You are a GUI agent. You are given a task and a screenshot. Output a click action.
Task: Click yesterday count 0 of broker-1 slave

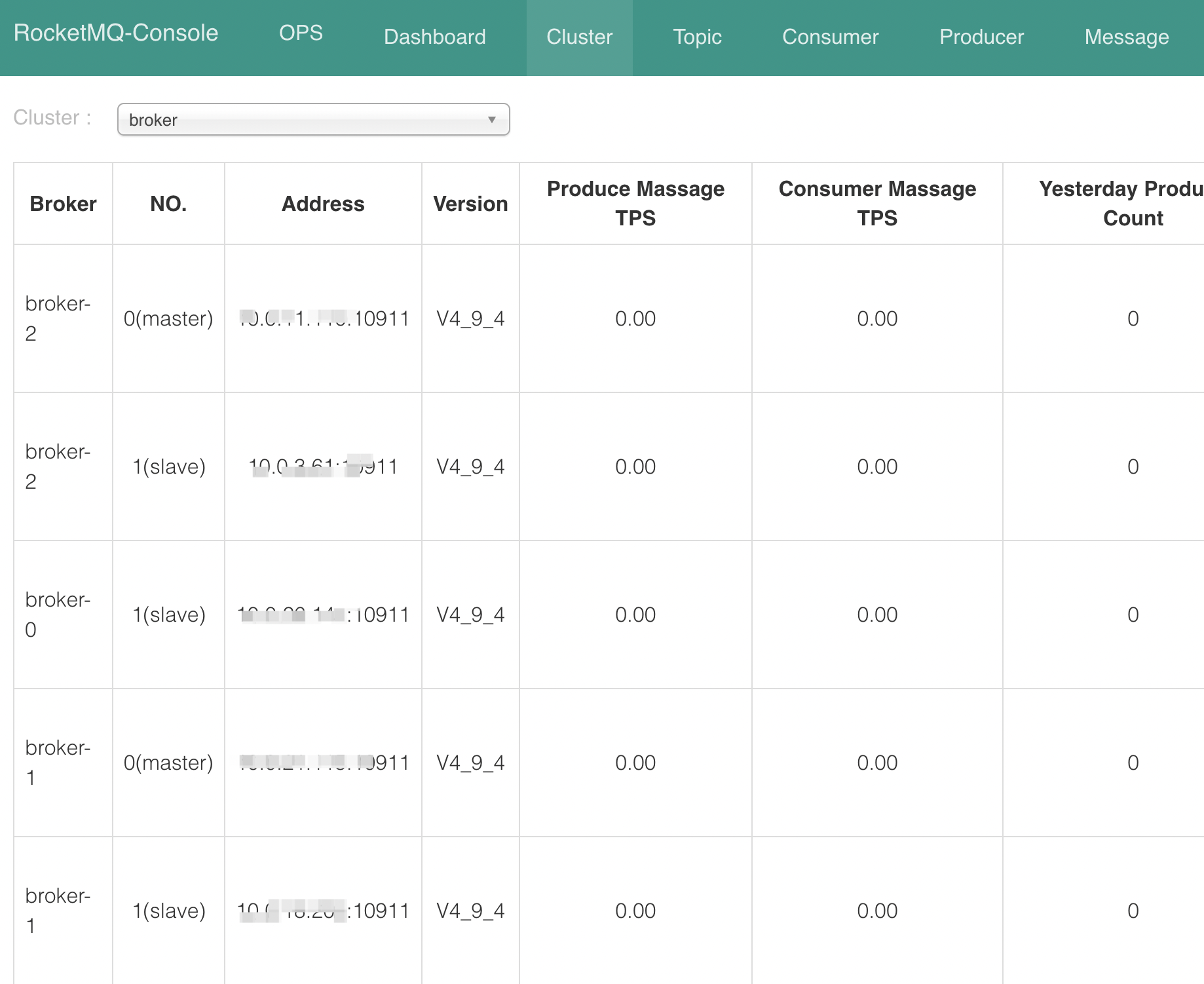pyautogui.click(x=1133, y=911)
